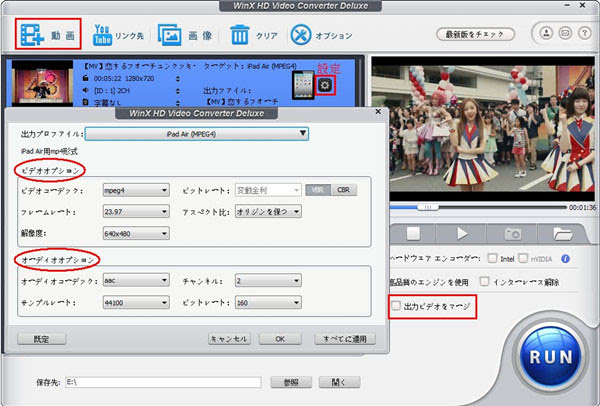Click the オーディオオプション section heading
The image size is (600, 406).
[x=57, y=260]
